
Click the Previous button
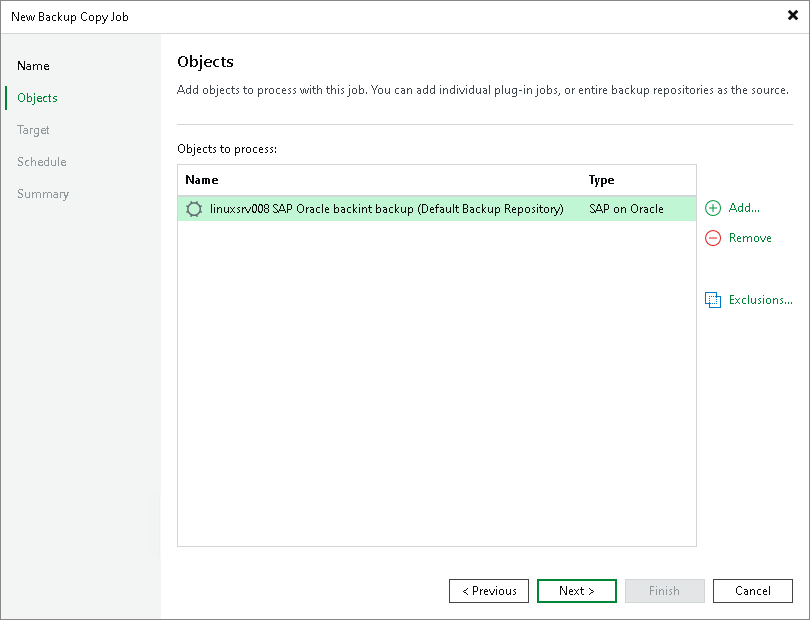point(488,590)
